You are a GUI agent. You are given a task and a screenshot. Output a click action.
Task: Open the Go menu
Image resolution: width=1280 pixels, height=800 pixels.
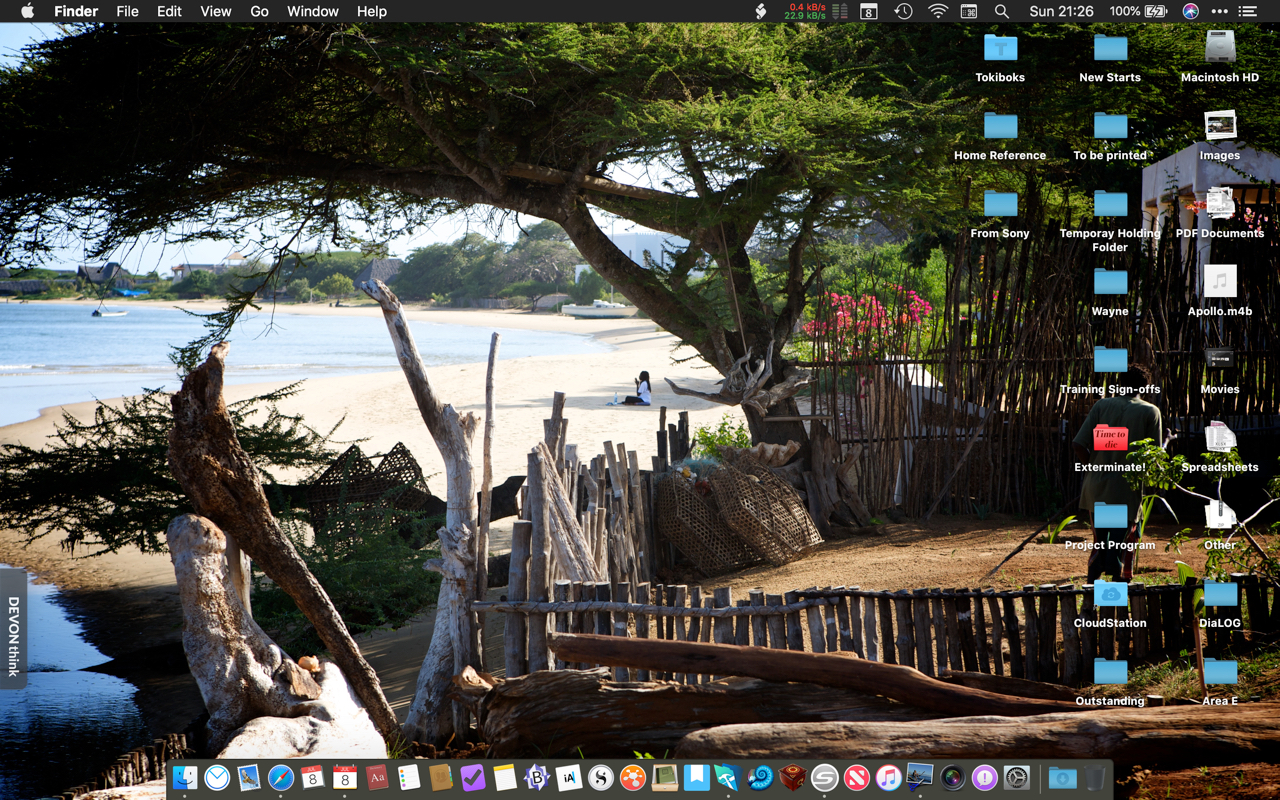[x=259, y=11]
